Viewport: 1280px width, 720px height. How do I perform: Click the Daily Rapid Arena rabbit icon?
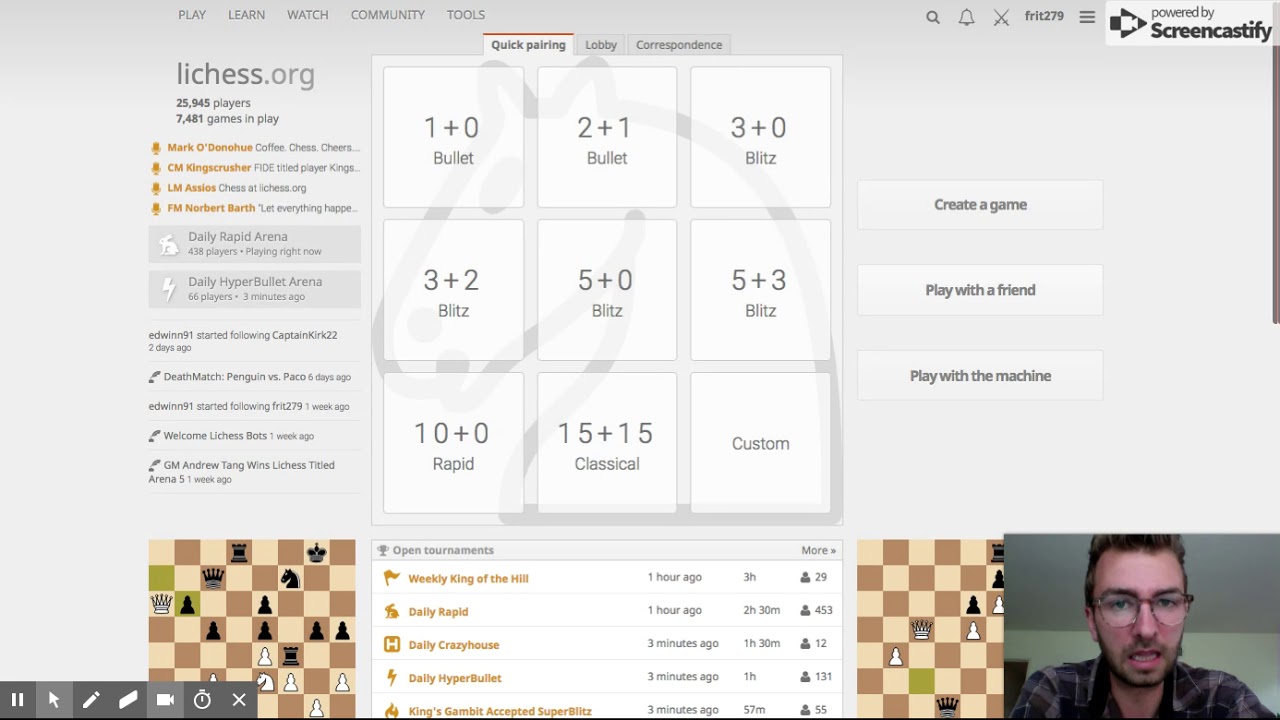[169, 244]
